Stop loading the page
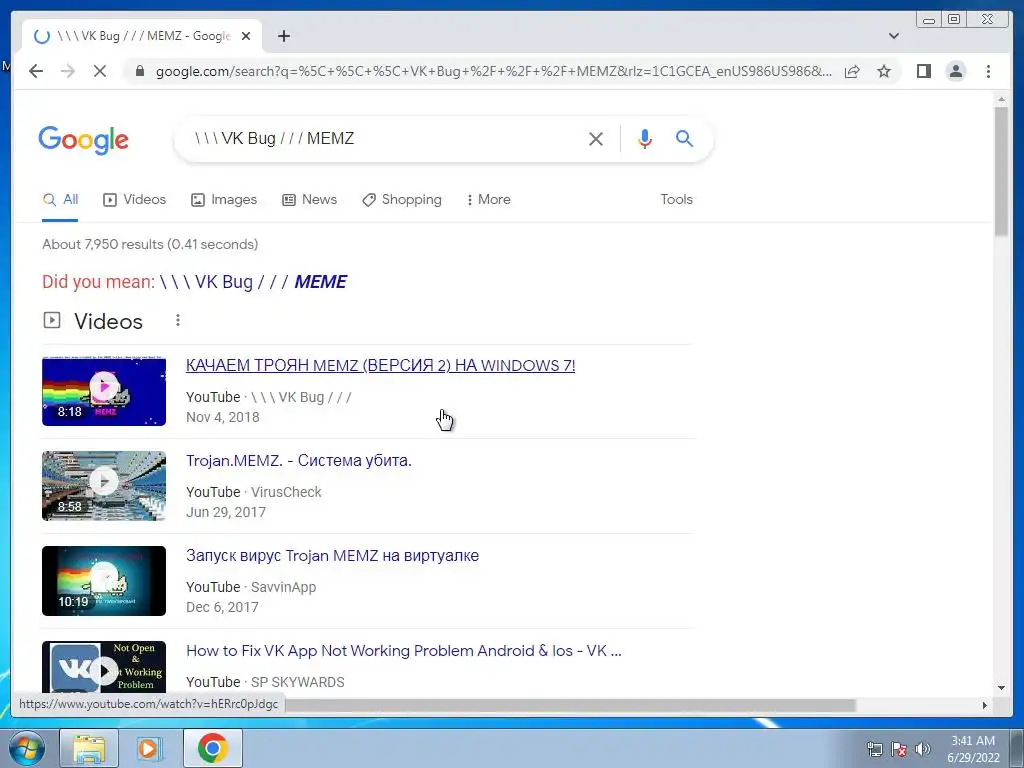The width and height of the screenshot is (1024, 768). [x=99, y=71]
